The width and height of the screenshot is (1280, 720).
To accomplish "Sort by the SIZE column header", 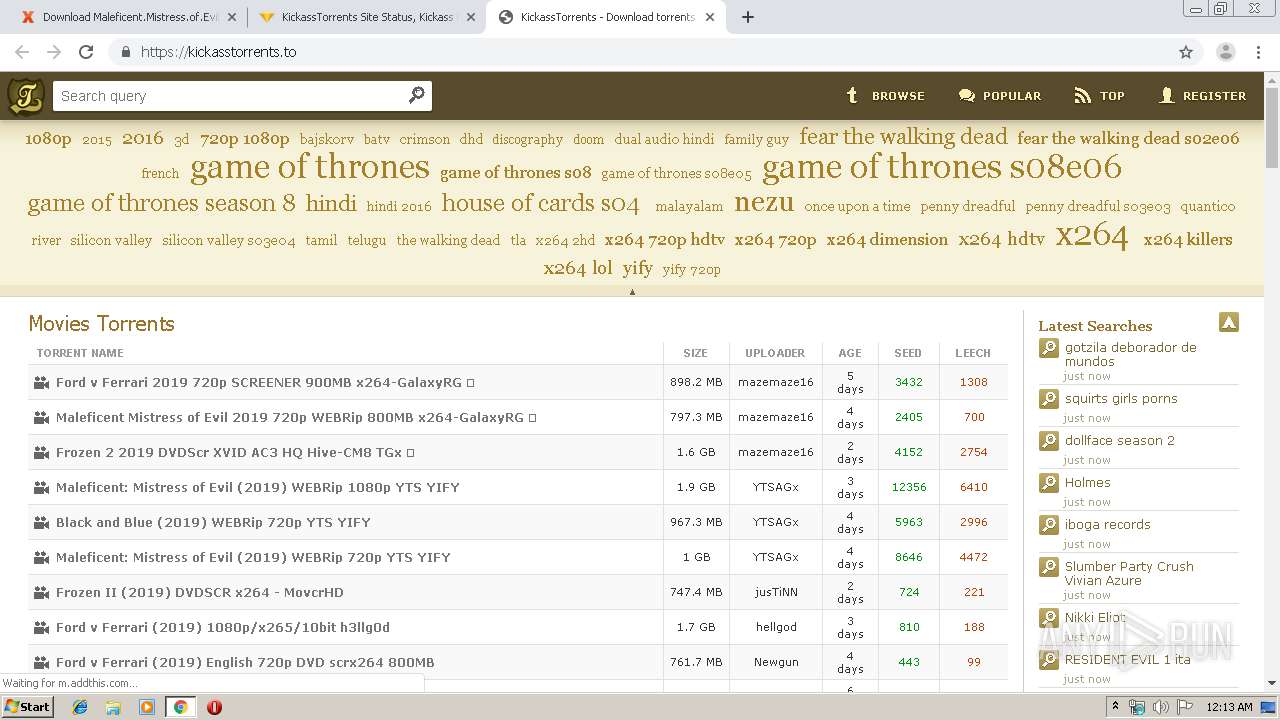I will pyautogui.click(x=695, y=353).
